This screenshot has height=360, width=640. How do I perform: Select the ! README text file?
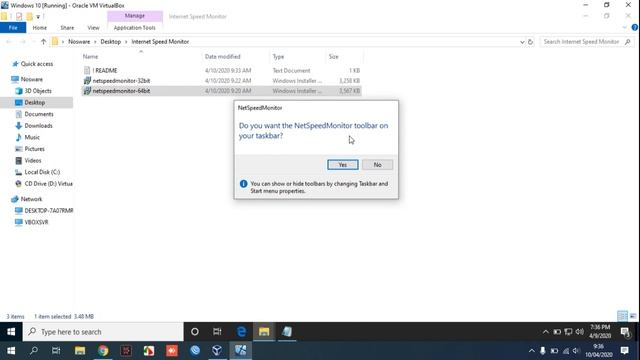click(105, 71)
